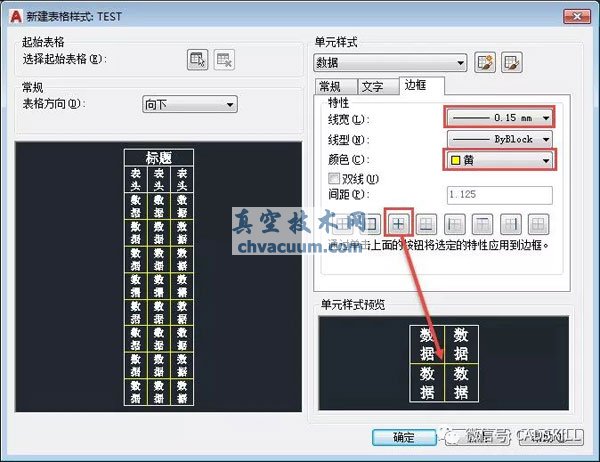Apply properties to left border button
The image size is (600, 462).
(455, 224)
